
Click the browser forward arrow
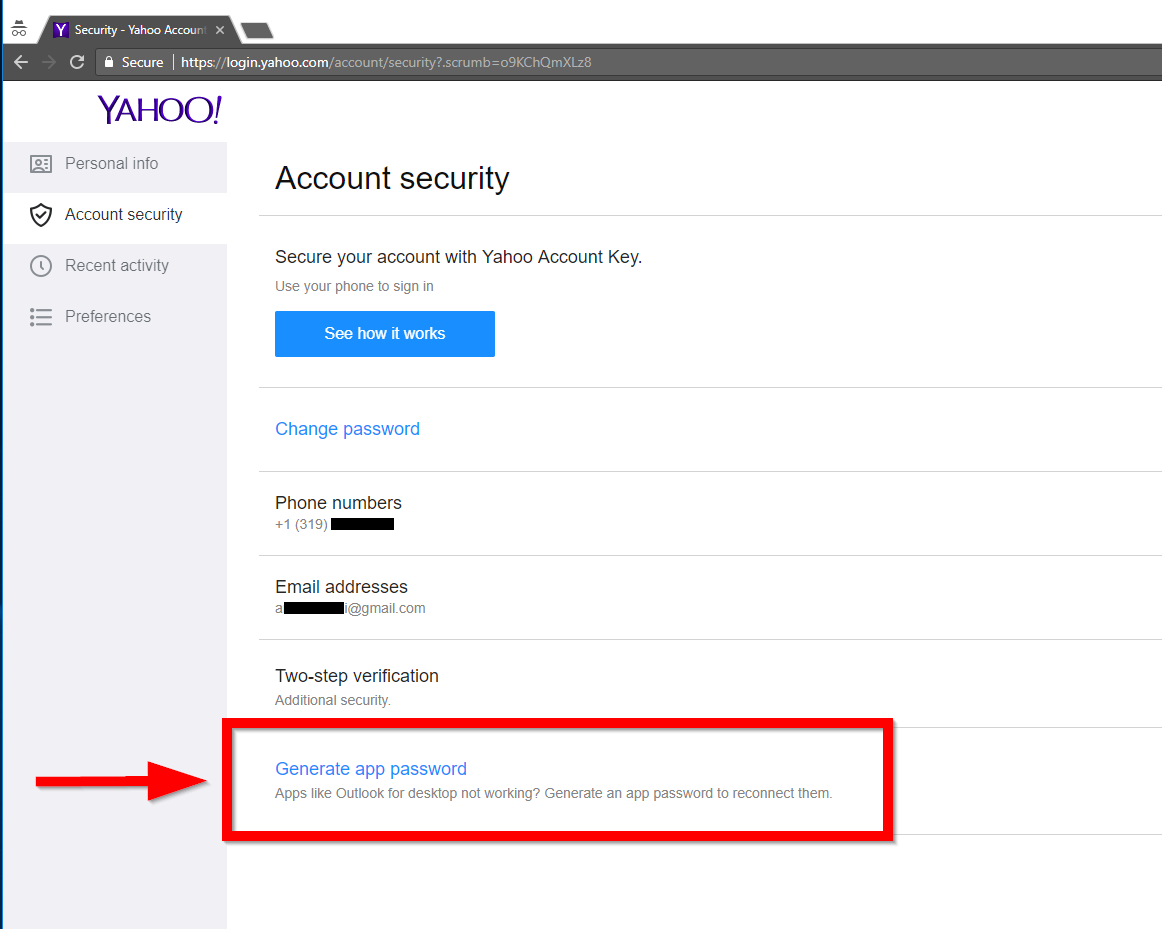49,62
